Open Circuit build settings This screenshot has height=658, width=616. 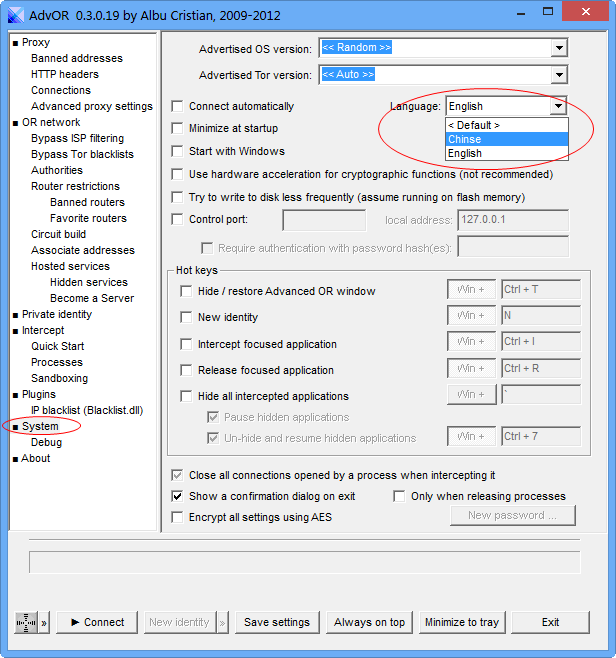[x=59, y=234]
